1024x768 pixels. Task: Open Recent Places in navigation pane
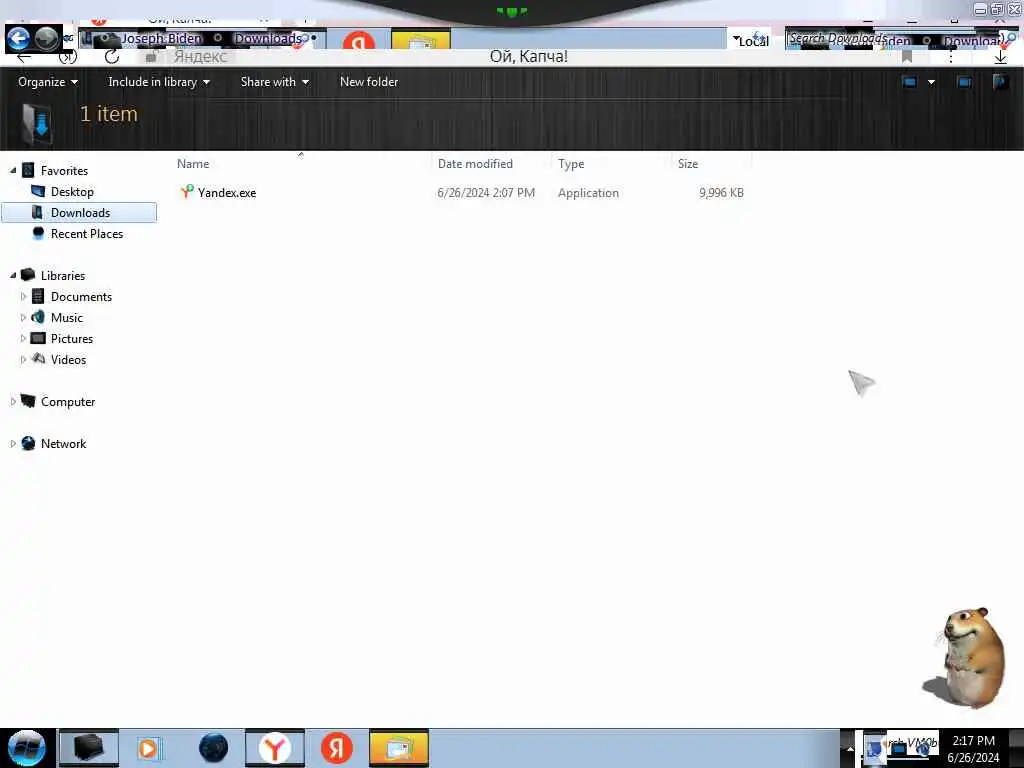point(87,234)
